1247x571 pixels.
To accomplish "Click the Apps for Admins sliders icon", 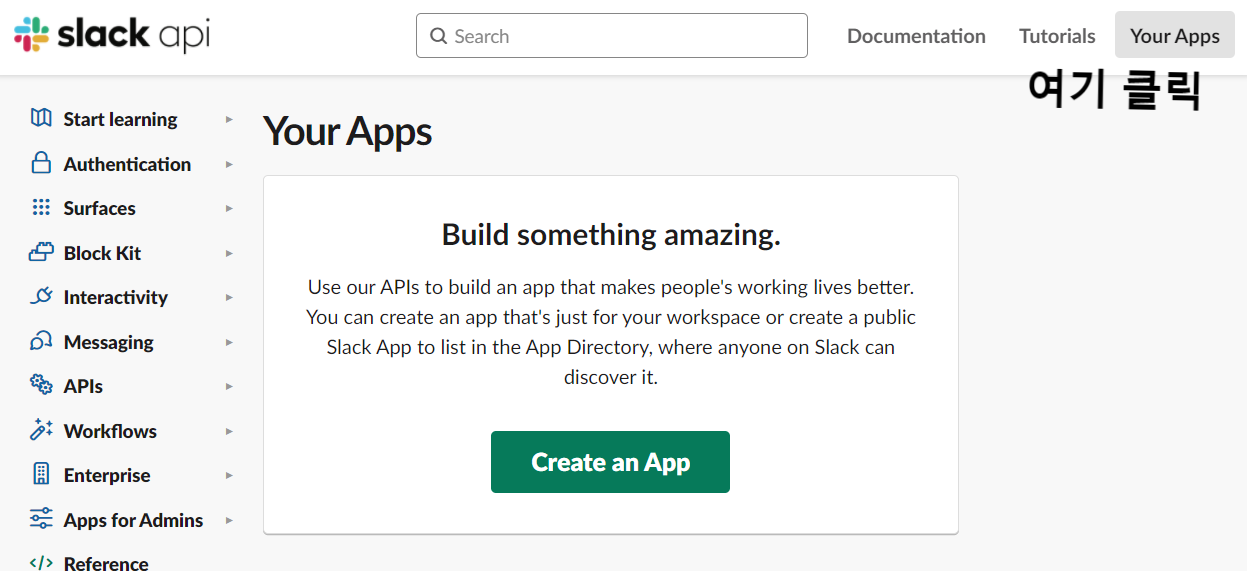I will [41, 519].
